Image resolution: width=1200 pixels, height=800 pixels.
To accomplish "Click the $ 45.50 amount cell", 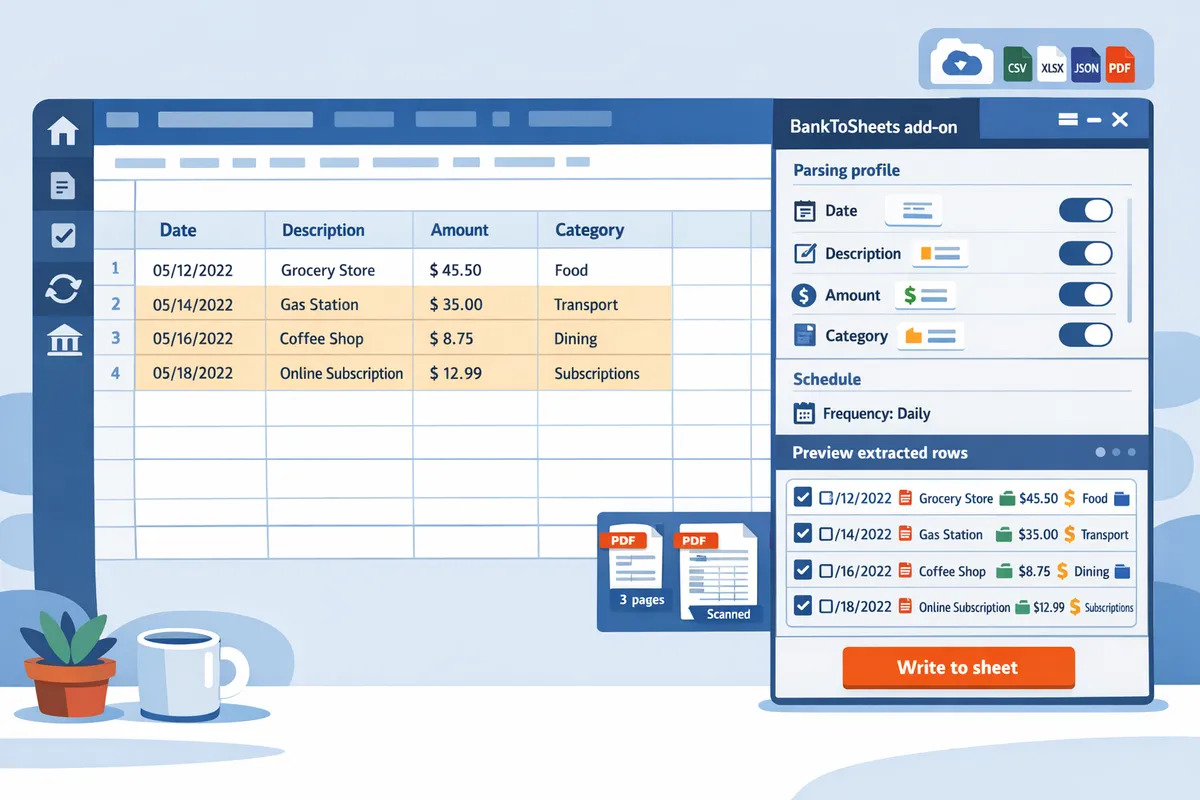I will [x=475, y=269].
